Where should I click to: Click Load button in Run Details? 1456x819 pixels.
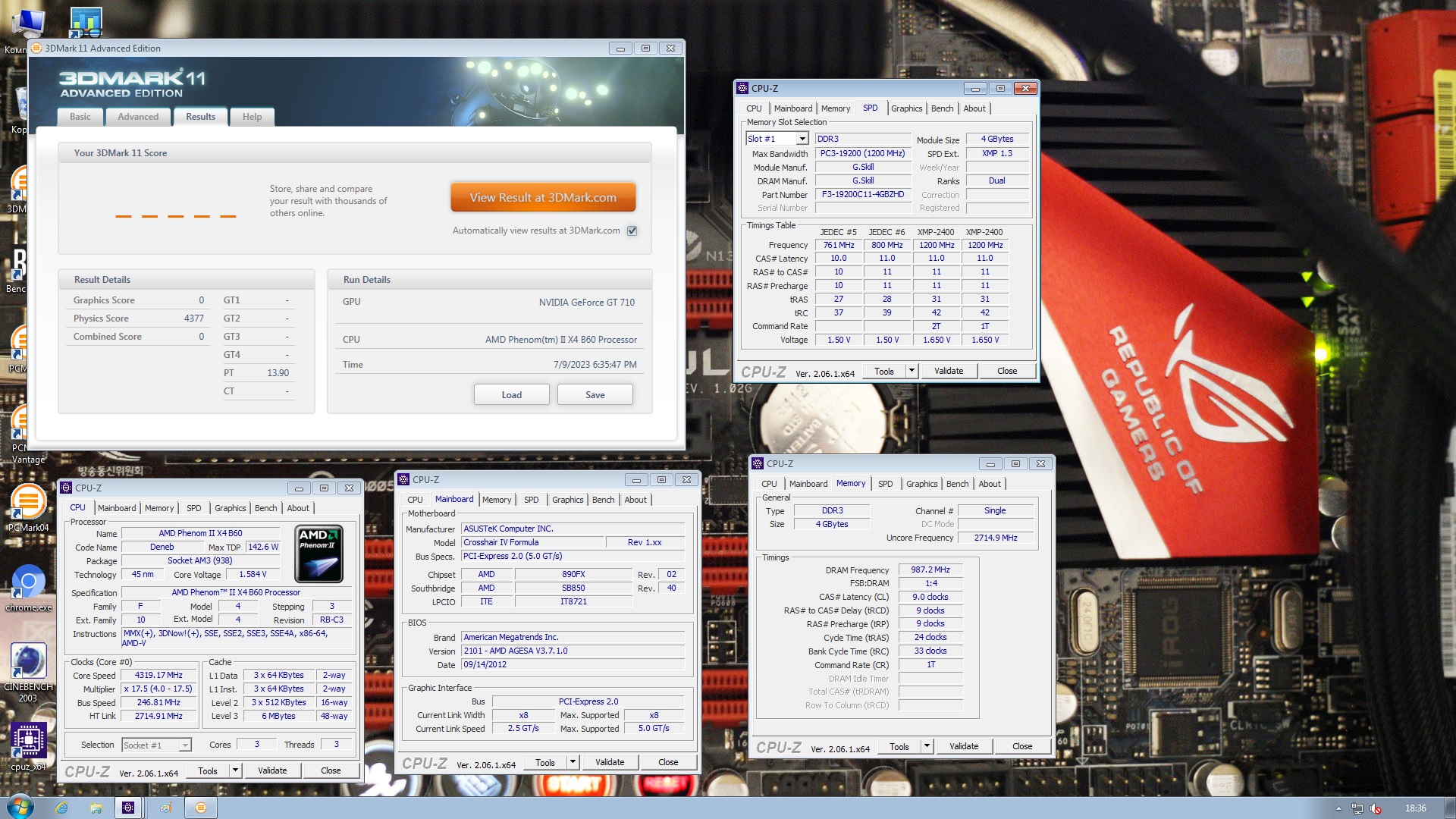pyautogui.click(x=512, y=395)
